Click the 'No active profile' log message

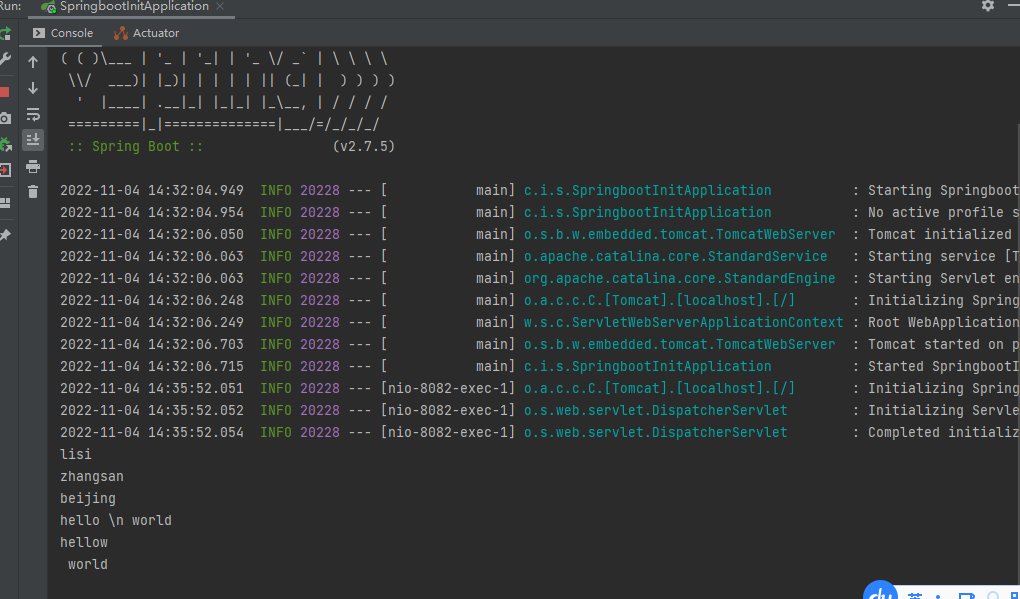943,213
